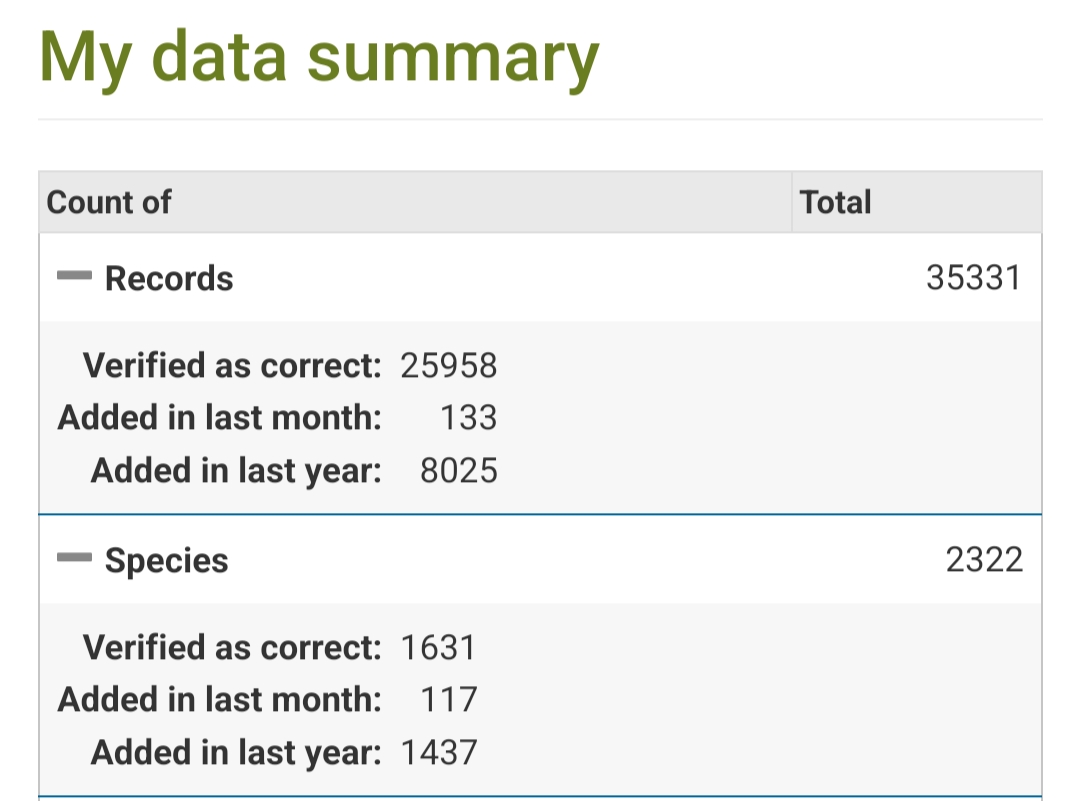Select the Records total 35331
1080x801 pixels.
pyautogui.click(x=973, y=278)
